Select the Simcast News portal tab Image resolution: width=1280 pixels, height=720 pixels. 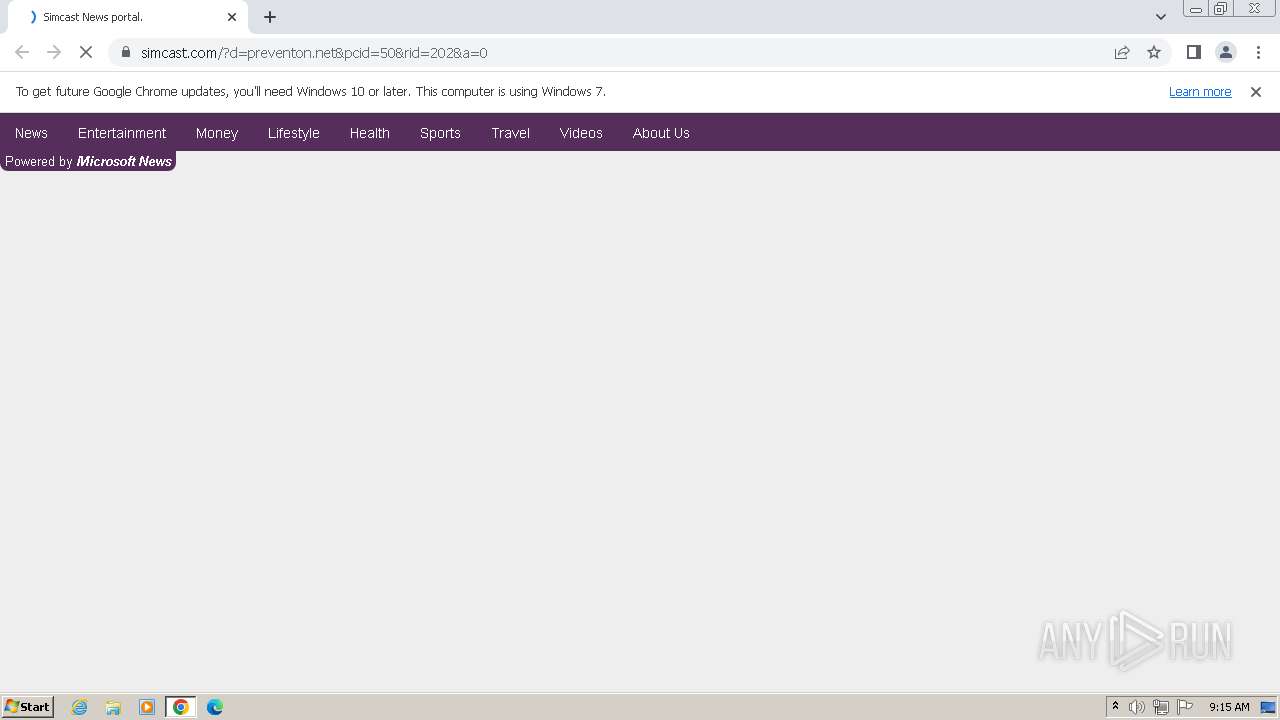(126, 17)
